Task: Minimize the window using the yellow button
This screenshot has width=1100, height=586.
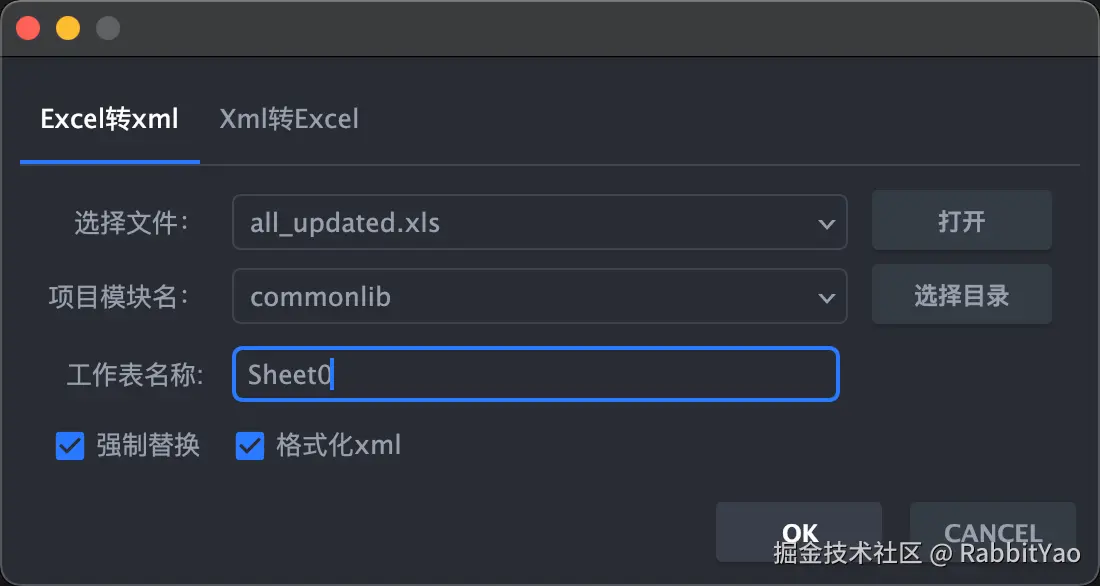Action: click(x=68, y=28)
